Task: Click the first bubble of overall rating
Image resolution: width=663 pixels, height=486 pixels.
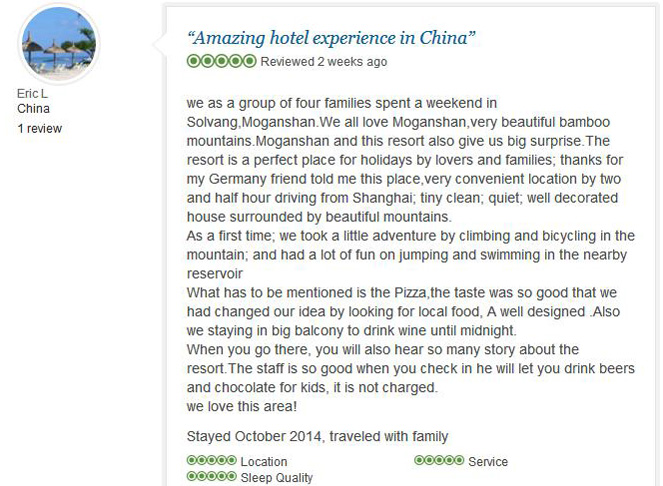Action: click(x=194, y=61)
